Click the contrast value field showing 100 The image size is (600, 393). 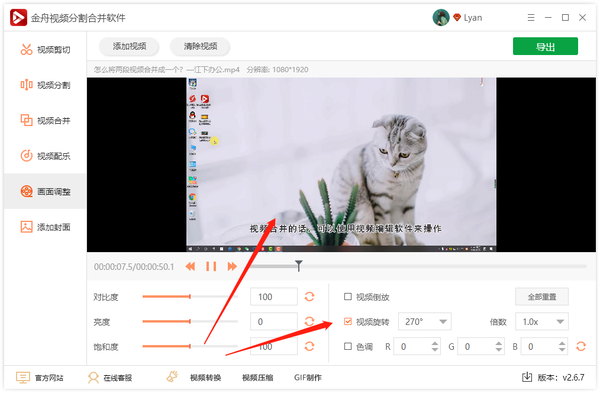(x=274, y=297)
